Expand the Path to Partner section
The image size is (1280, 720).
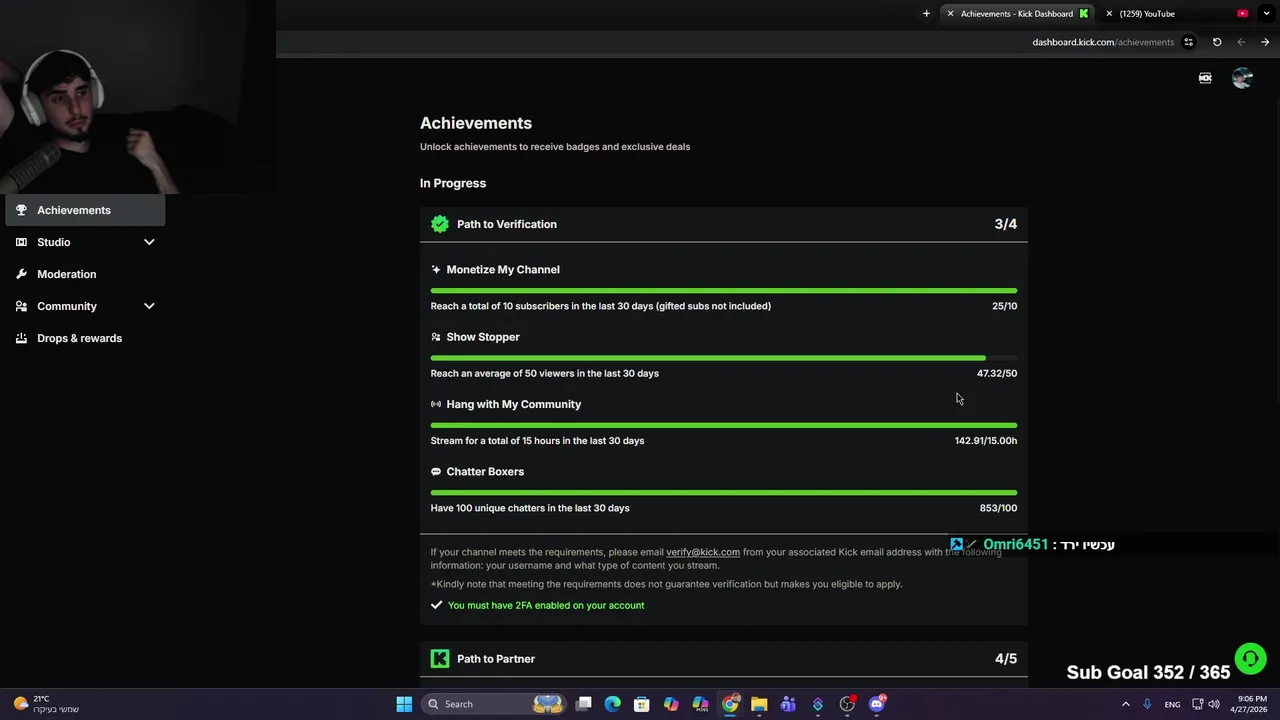point(724,658)
